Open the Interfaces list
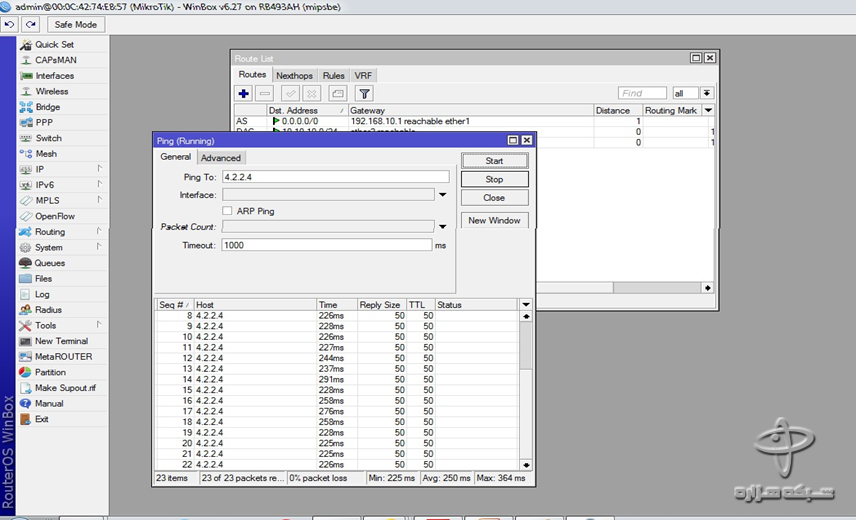 coord(55,76)
